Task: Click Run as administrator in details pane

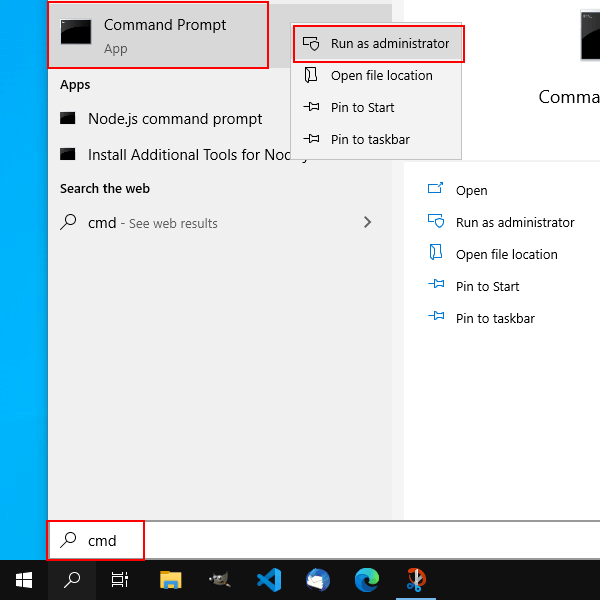Action: coord(515,222)
